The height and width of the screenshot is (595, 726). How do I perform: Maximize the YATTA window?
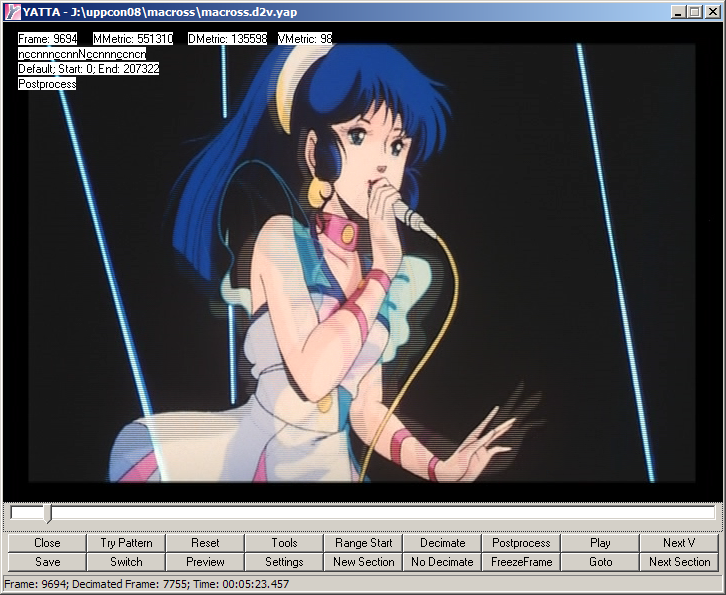(x=695, y=12)
